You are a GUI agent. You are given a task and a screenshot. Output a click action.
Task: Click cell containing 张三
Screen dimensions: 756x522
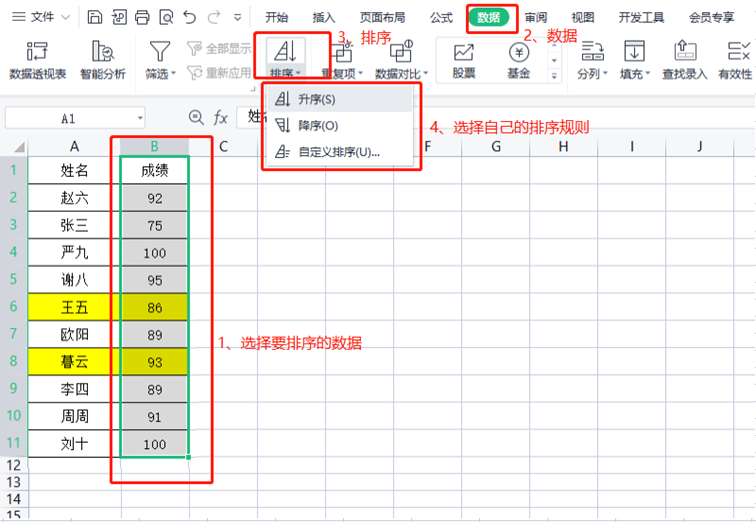tap(74, 225)
